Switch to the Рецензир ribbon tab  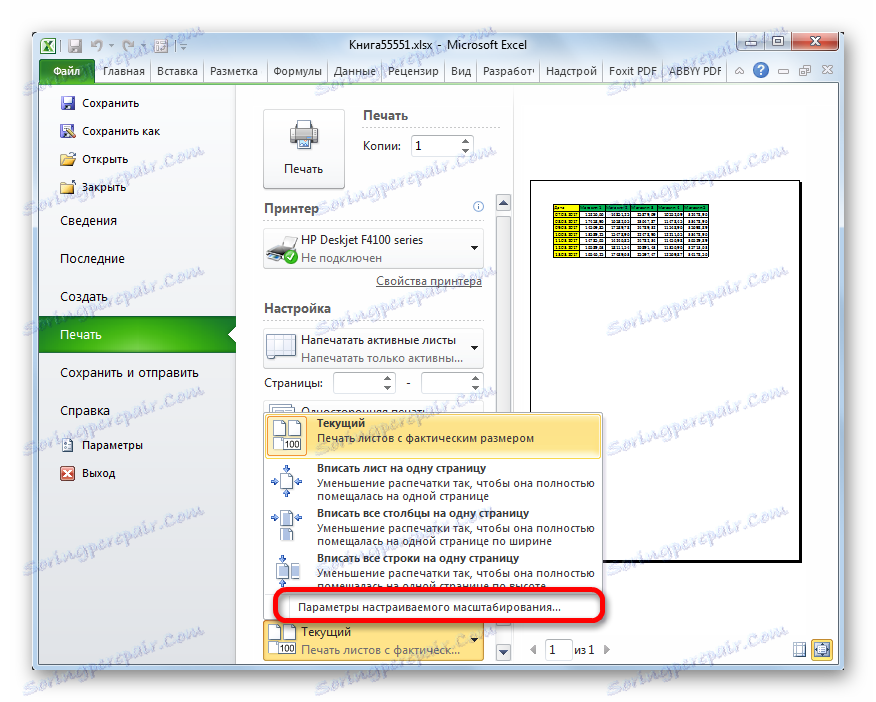coord(413,71)
